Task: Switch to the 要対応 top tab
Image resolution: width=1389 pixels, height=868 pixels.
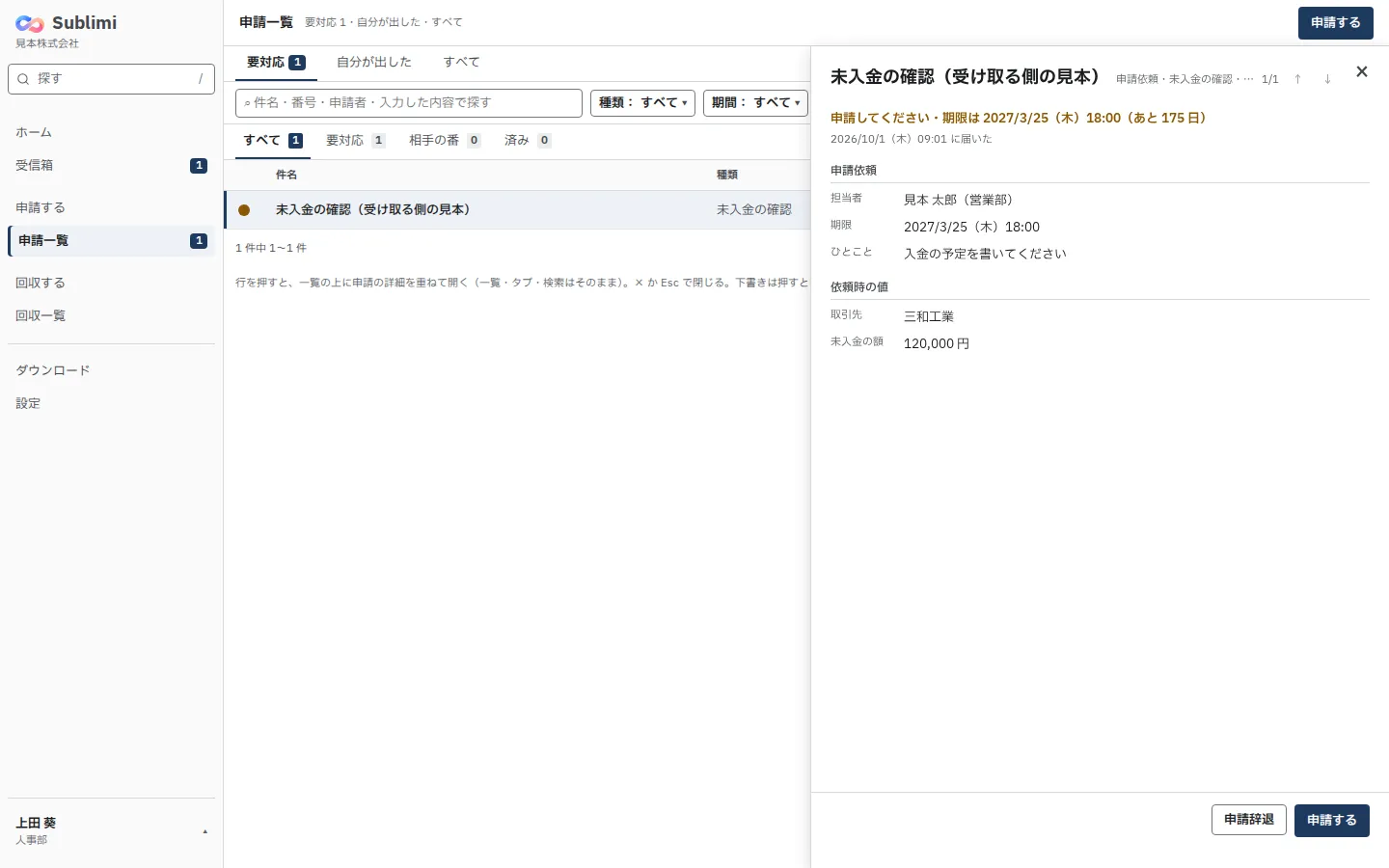Action: tap(276, 62)
